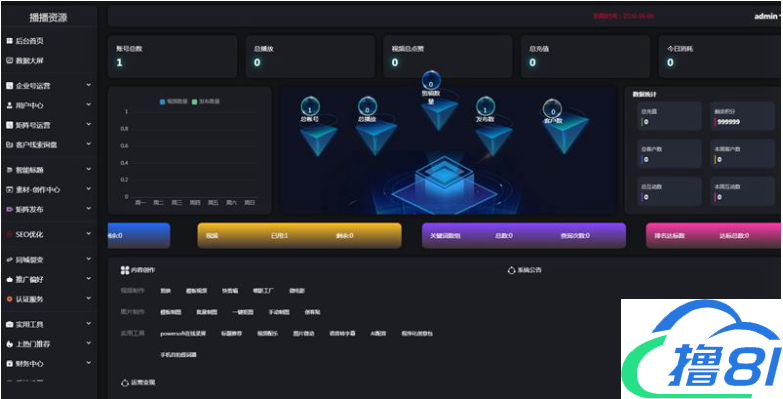Click the 矩阵发布 purple video icon
The height and width of the screenshot is (399, 783).
click(9, 209)
